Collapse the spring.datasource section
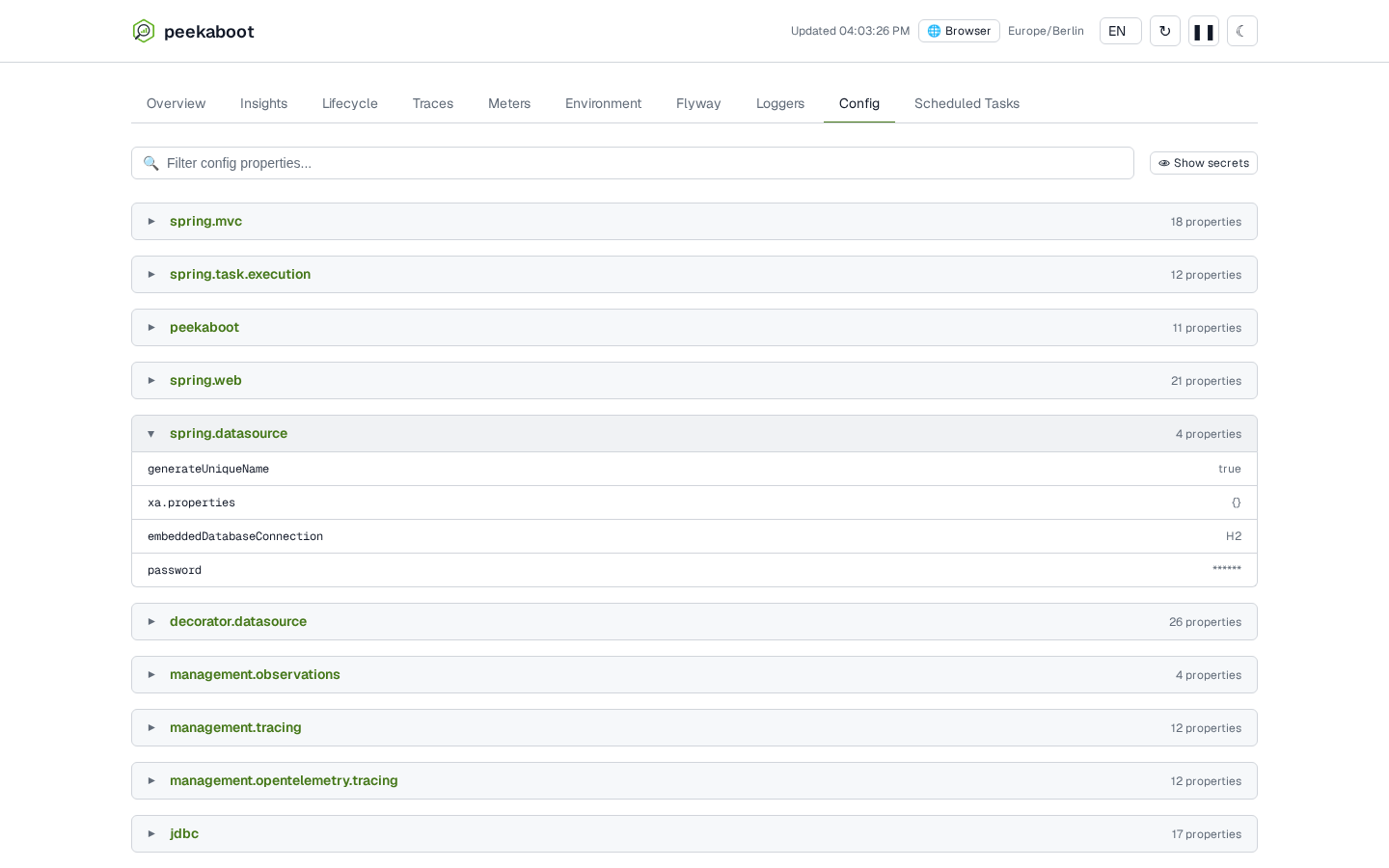 (x=694, y=433)
